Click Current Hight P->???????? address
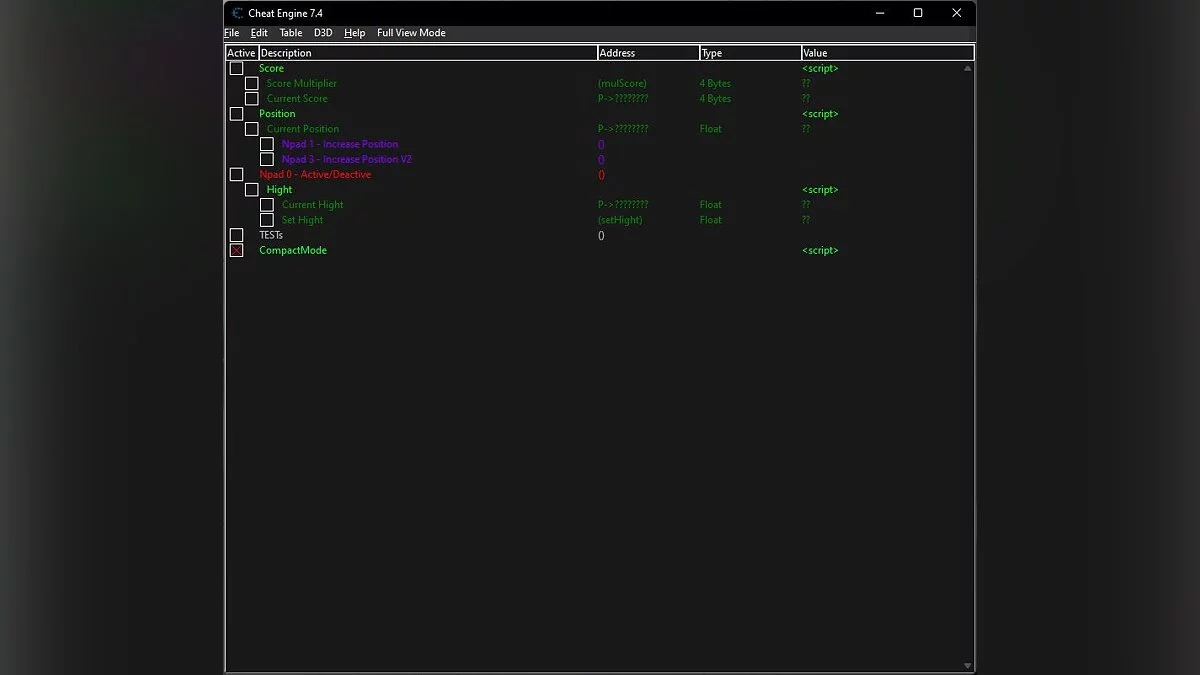1200x675 pixels. (x=623, y=205)
